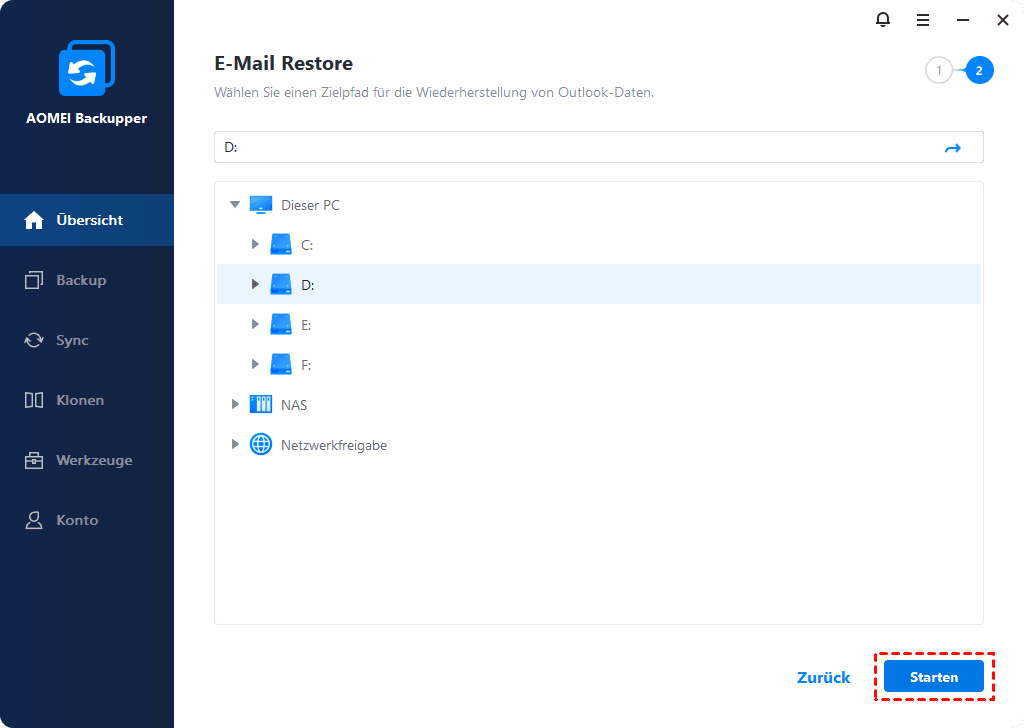This screenshot has width=1024, height=728.
Task: Click the Starten button
Action: click(933, 676)
